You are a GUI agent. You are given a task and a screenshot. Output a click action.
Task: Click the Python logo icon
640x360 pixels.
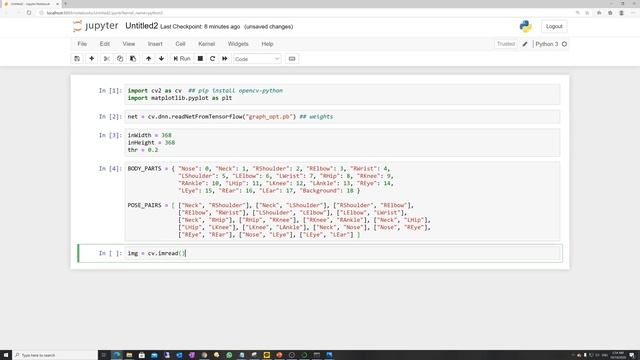tap(525, 27)
